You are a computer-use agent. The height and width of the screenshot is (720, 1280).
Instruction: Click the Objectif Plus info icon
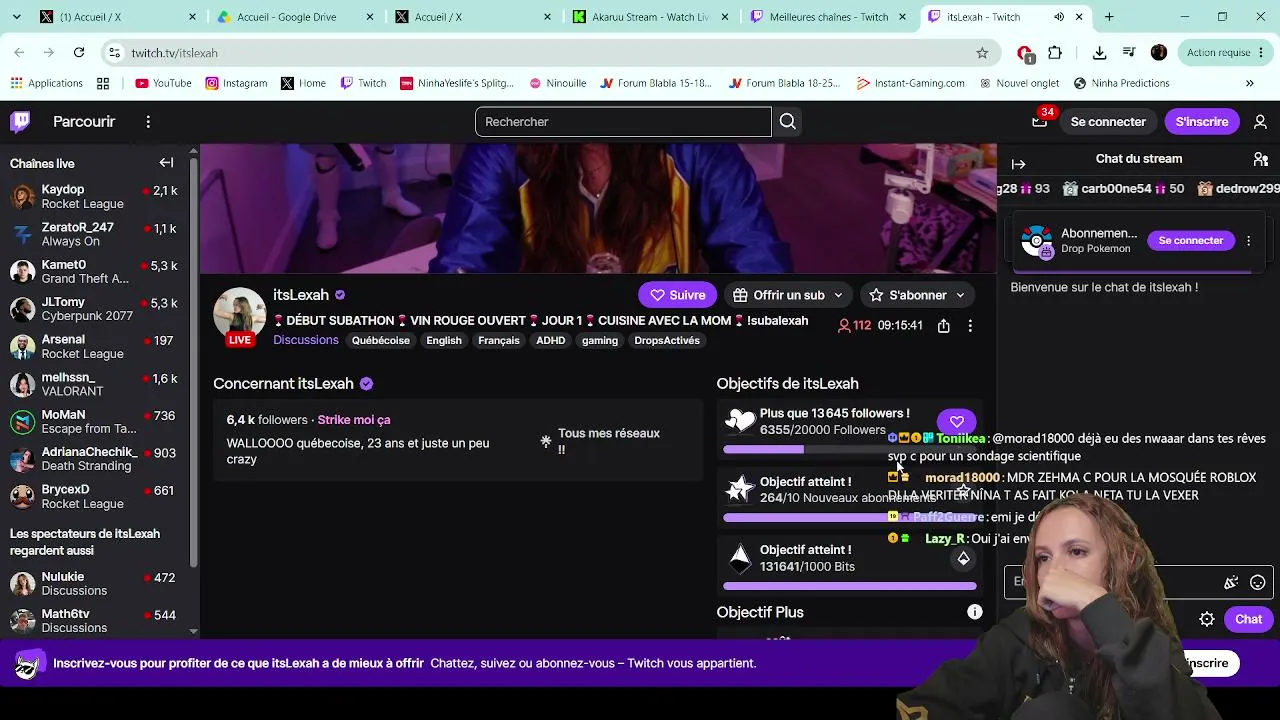pyautogui.click(x=975, y=612)
